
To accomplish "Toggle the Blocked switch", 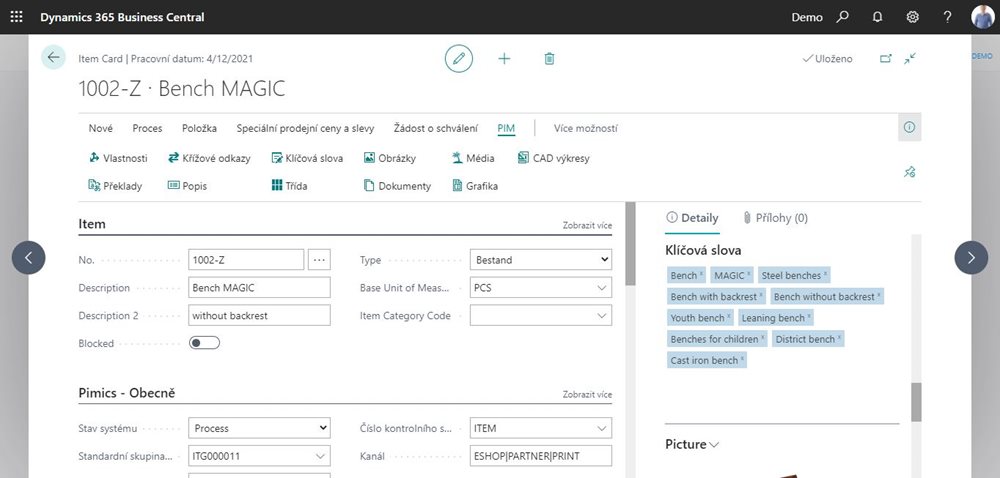I will [x=204, y=343].
